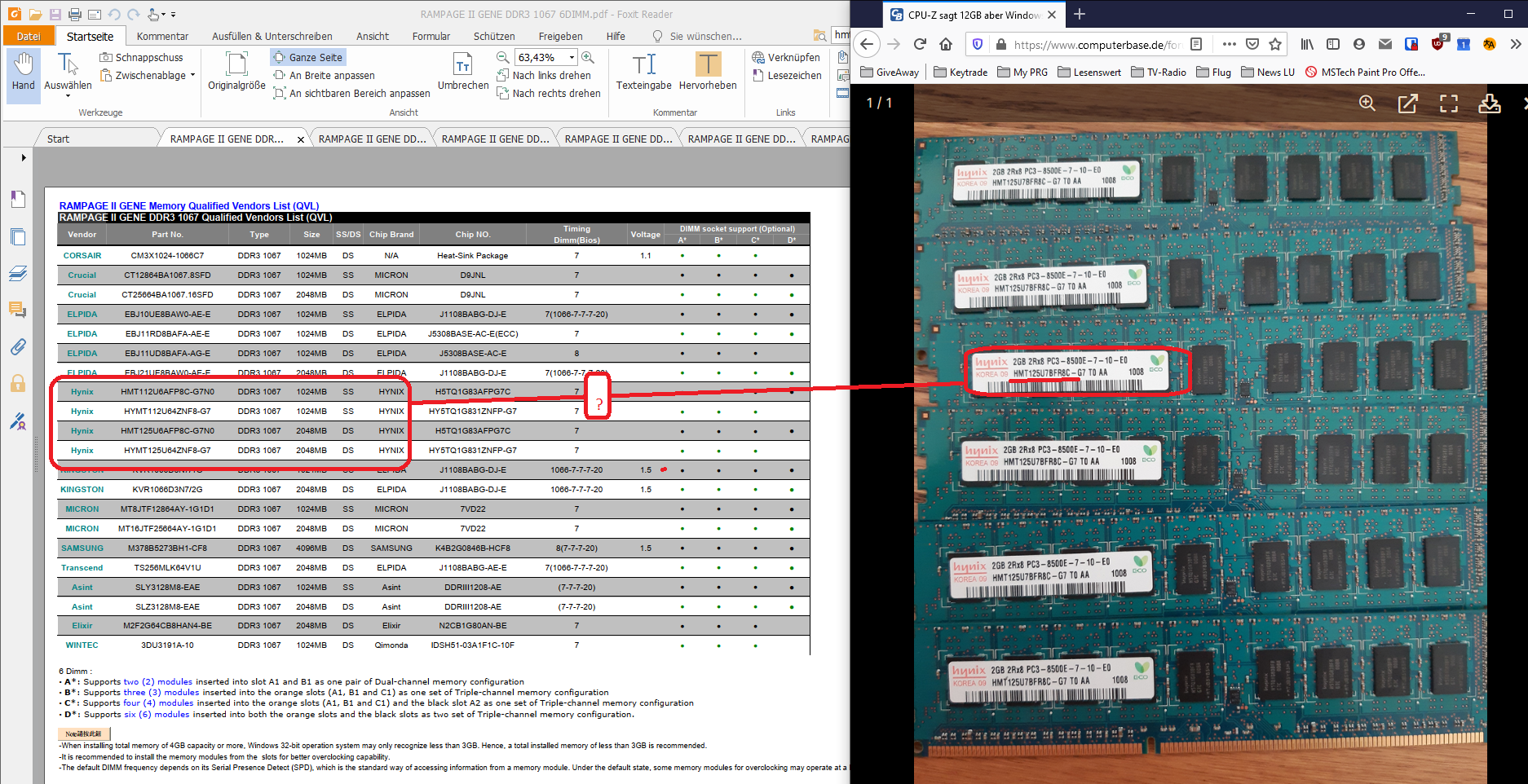Open the zoom percentage dropdown showing 63,43%
Image resolution: width=1528 pixels, height=784 pixels.
572,57
